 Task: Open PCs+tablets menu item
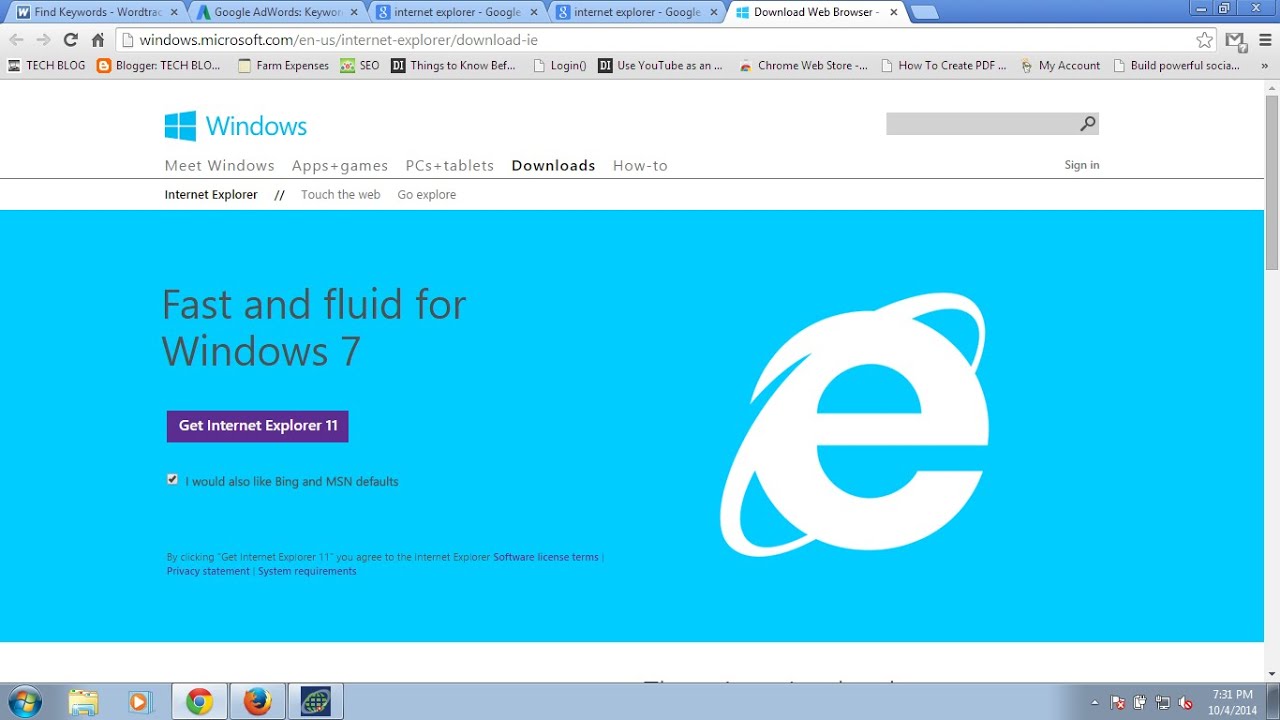[x=450, y=166]
